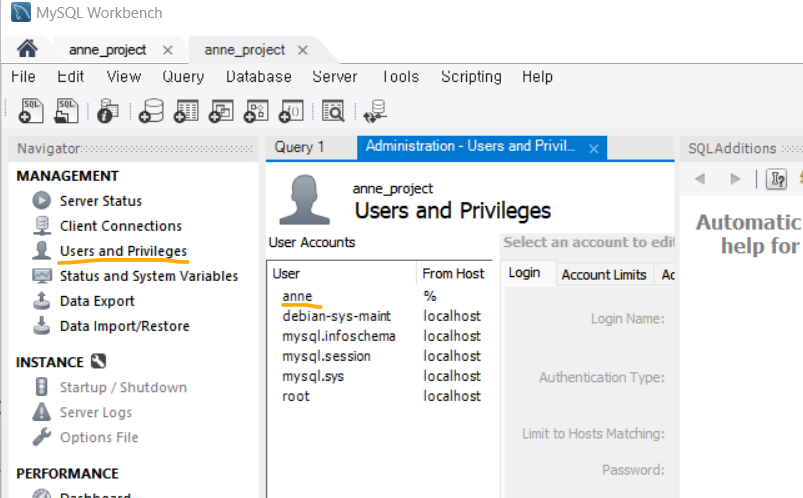803x498 pixels.
Task: Create a new function icon
Action: [x=291, y=111]
